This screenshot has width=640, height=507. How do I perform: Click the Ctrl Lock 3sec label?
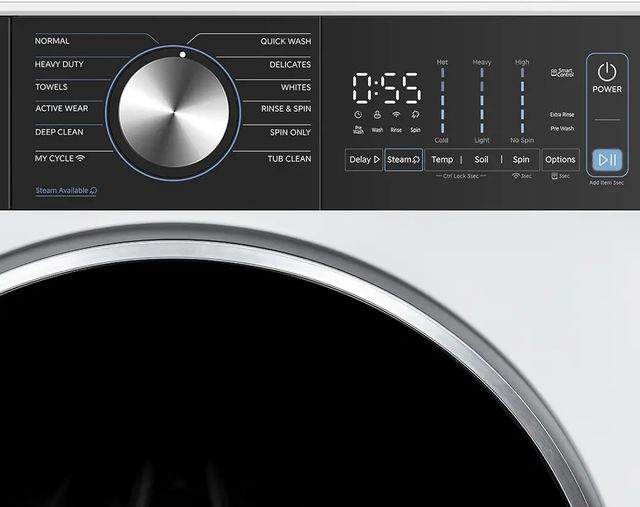tap(461, 176)
